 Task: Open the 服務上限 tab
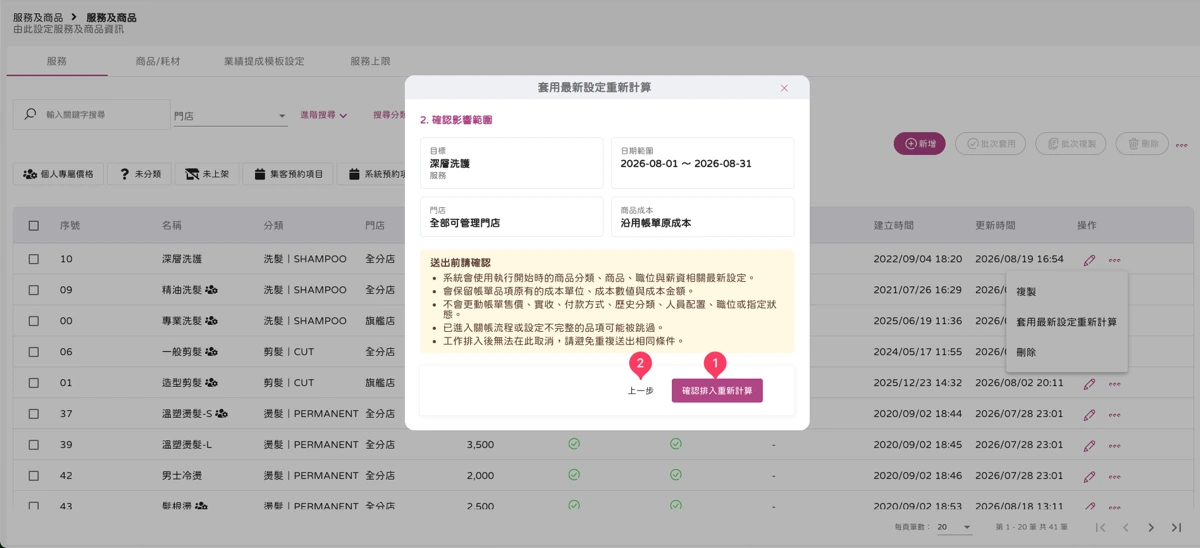[370, 61]
